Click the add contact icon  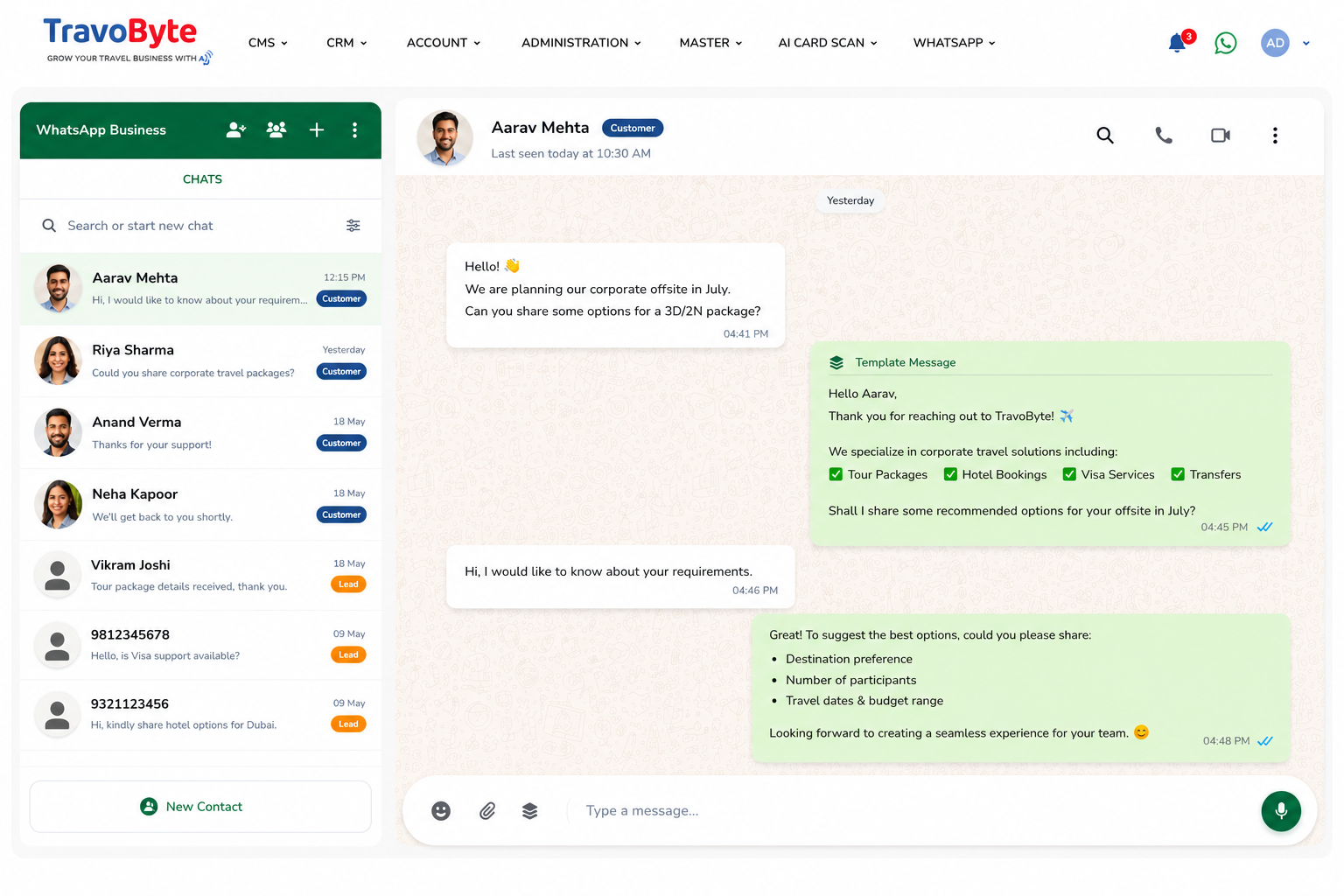tap(236, 129)
